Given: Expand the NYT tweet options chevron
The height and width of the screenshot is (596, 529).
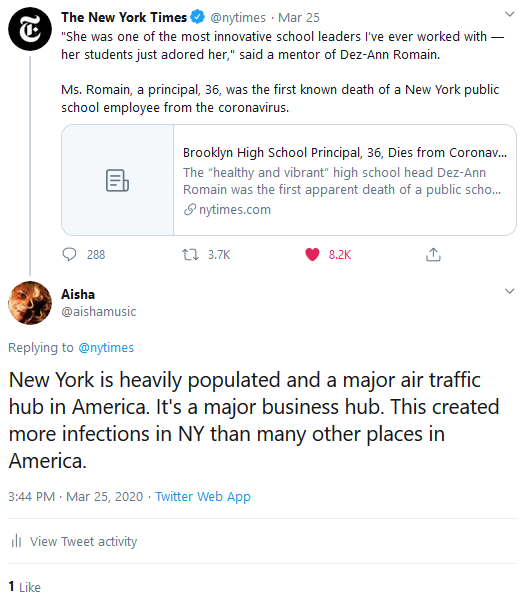Looking at the screenshot, I should pyautogui.click(x=509, y=14).
